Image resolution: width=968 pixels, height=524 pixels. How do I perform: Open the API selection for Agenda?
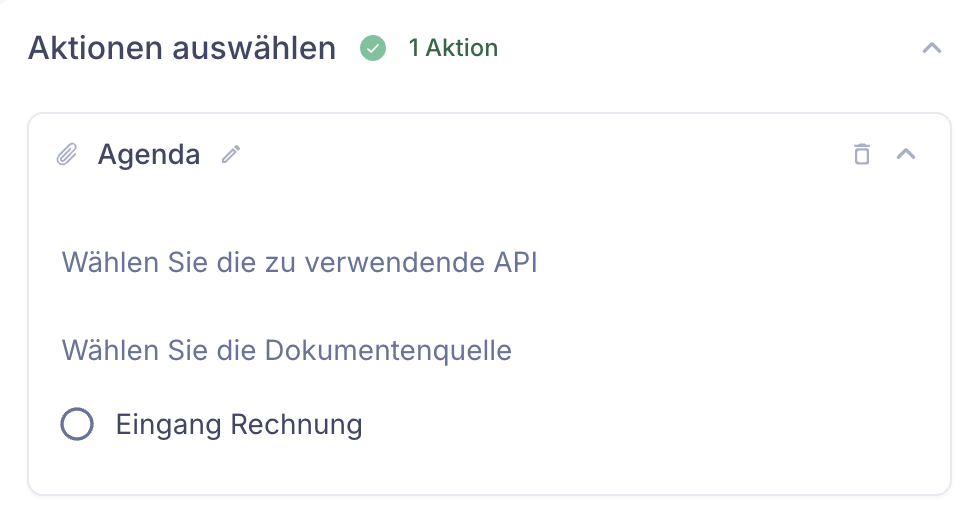299,262
